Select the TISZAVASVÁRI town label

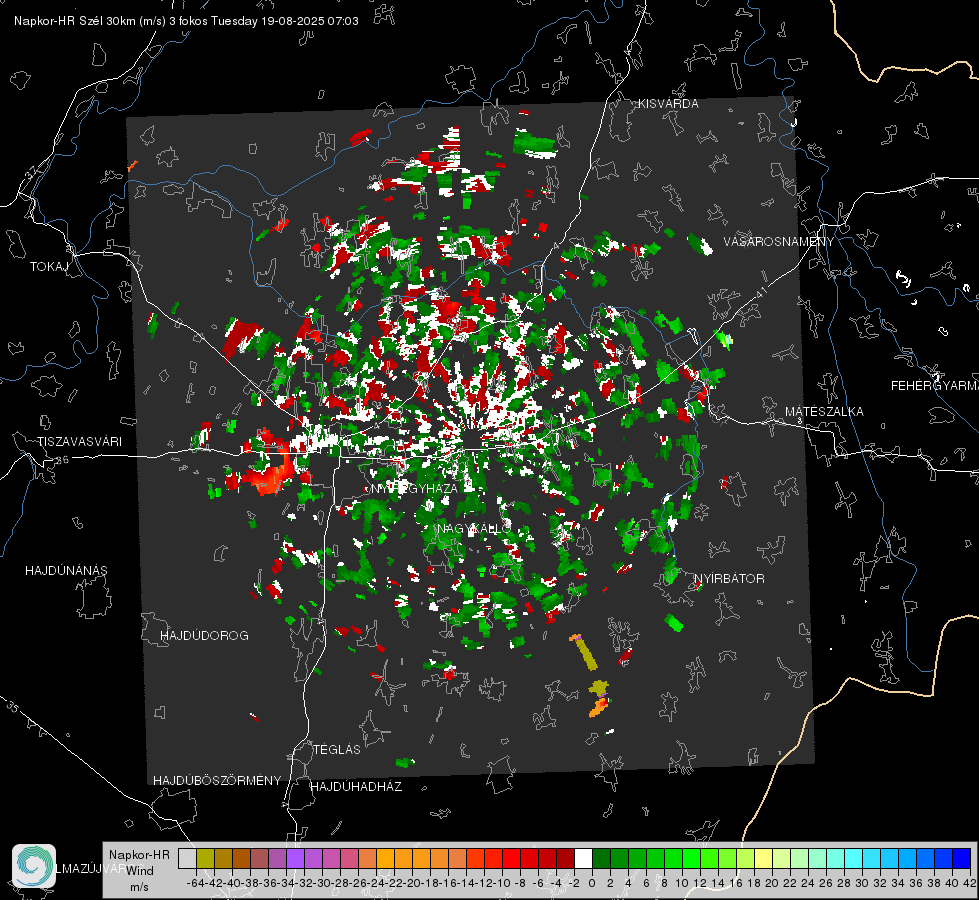coord(79,442)
